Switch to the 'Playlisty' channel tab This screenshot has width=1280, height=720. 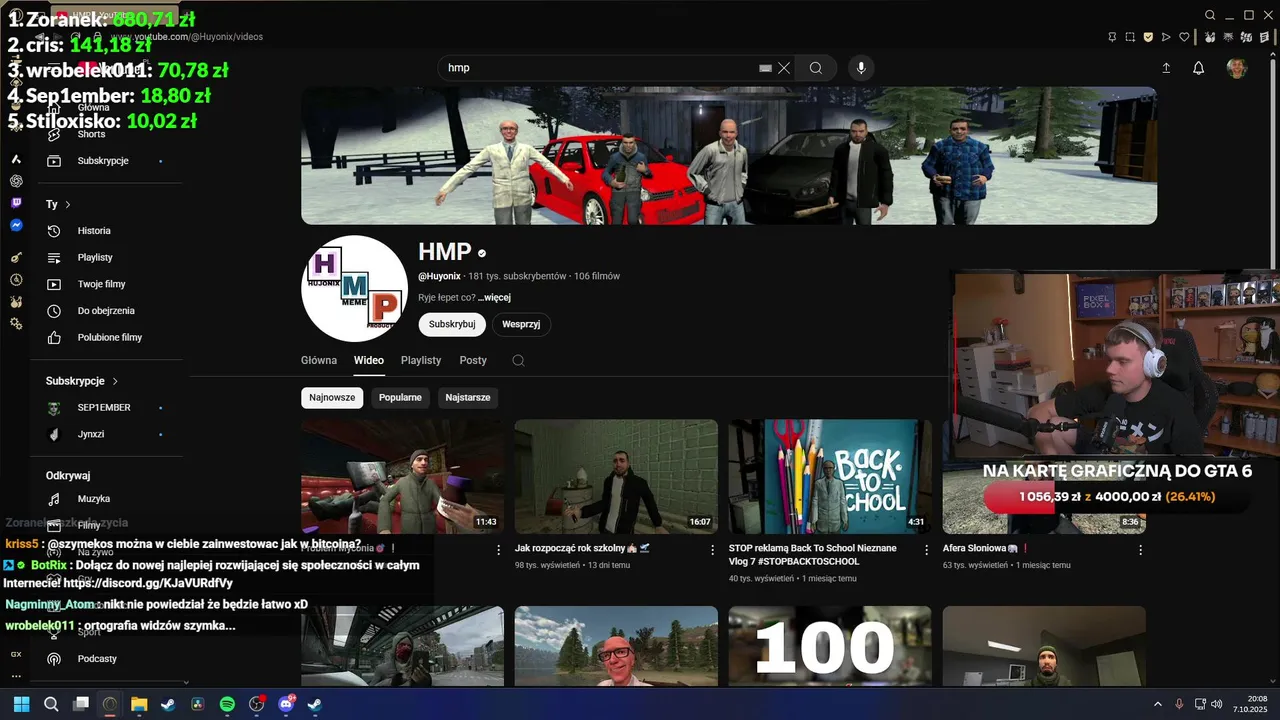point(421,360)
